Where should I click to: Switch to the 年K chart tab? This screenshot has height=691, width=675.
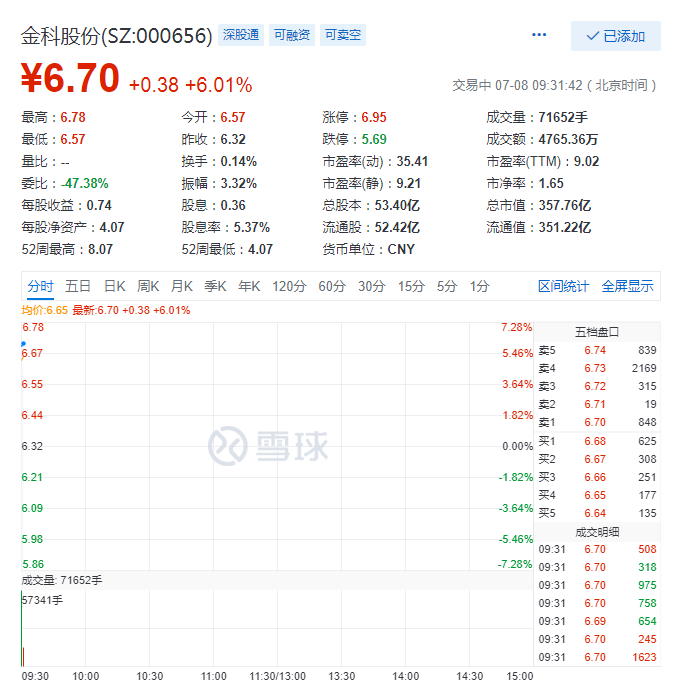[x=249, y=286]
